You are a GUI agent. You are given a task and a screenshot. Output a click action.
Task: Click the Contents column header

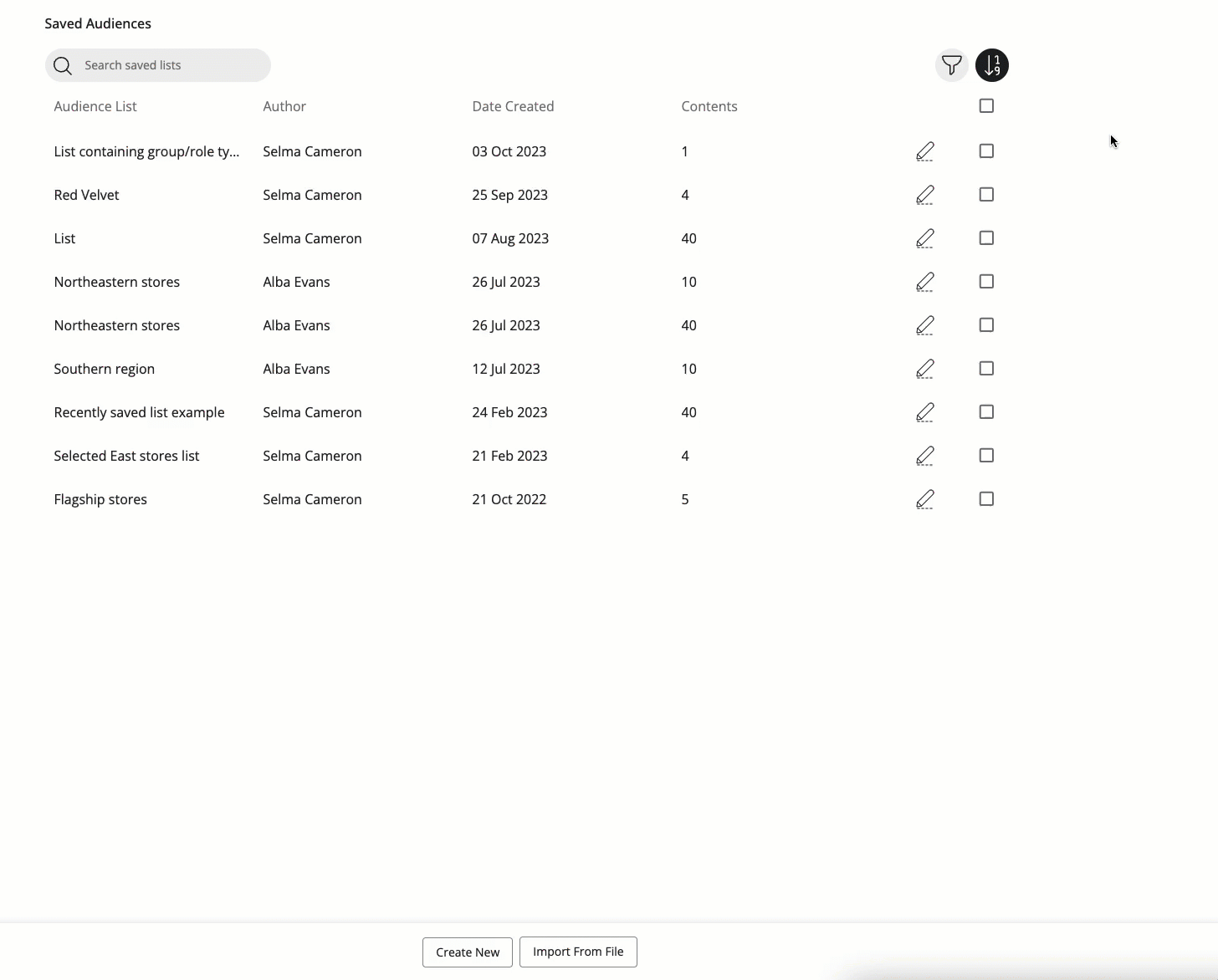(709, 106)
